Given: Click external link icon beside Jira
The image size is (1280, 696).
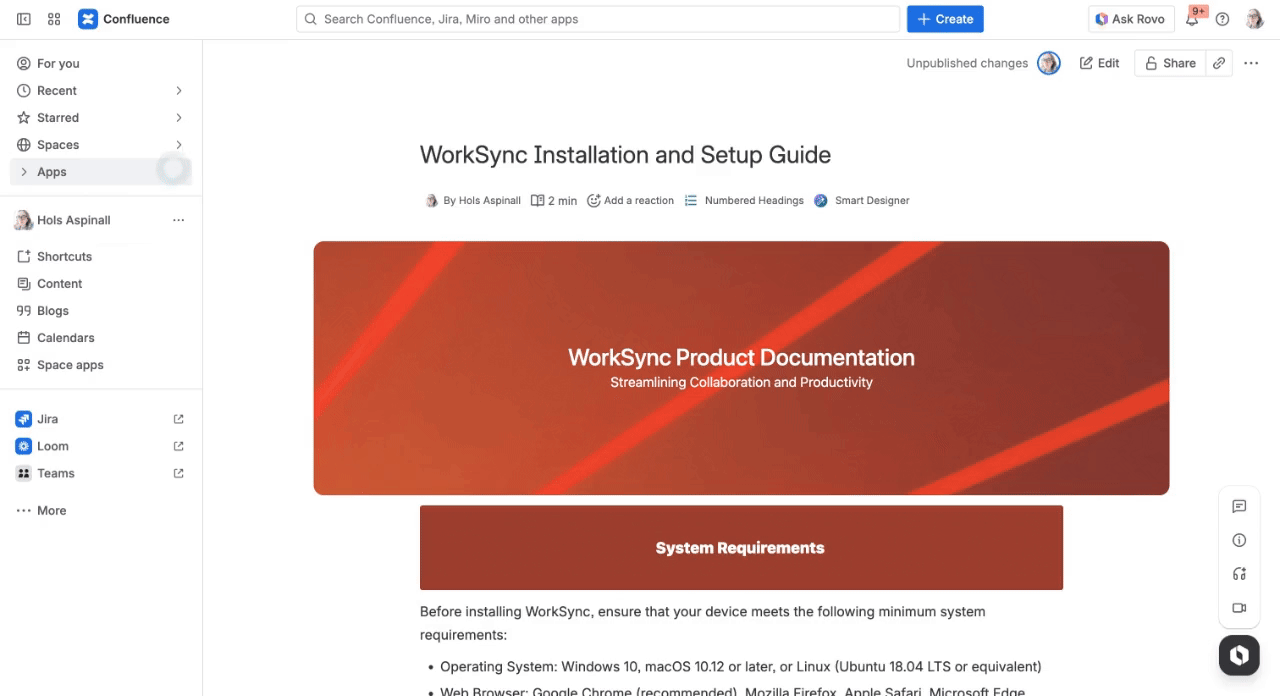Looking at the screenshot, I should pyautogui.click(x=179, y=419).
